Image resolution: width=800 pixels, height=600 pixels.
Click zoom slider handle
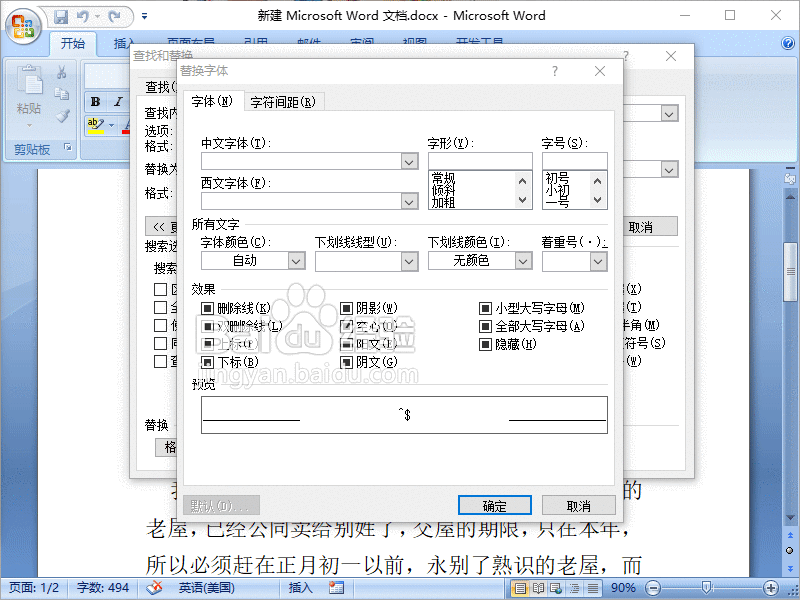tap(707, 588)
